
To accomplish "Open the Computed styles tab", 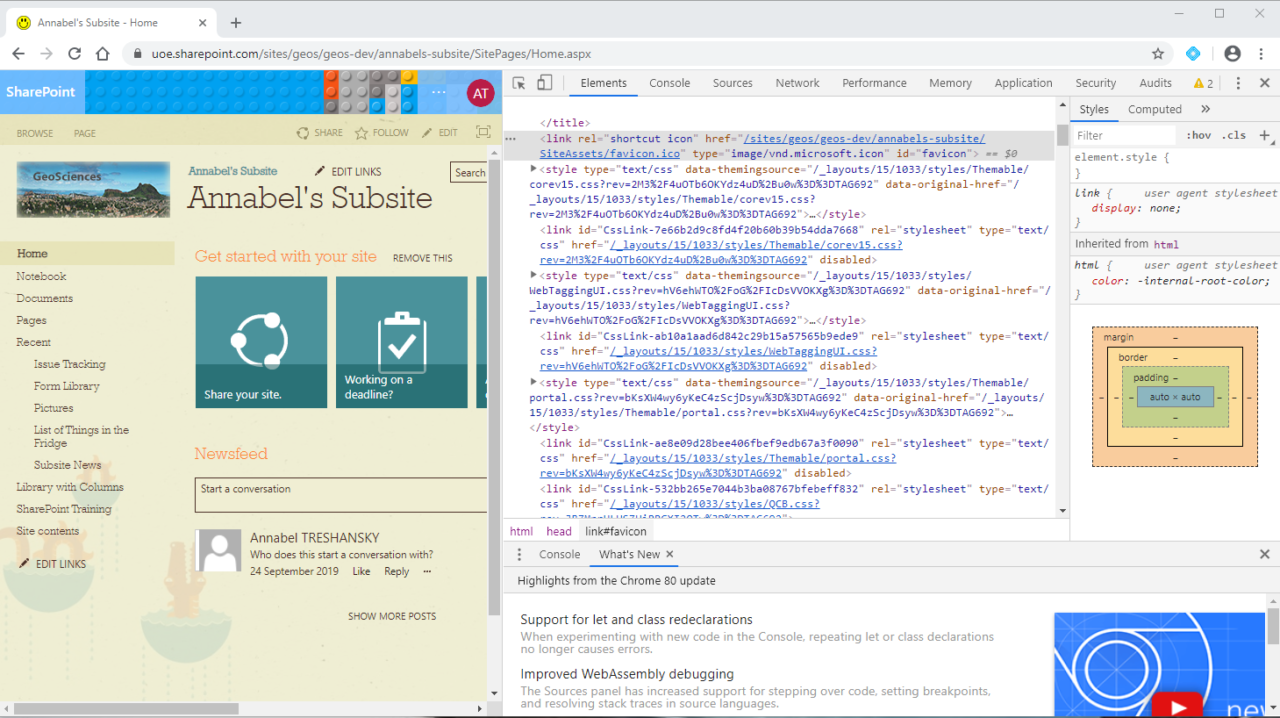I will point(1155,109).
